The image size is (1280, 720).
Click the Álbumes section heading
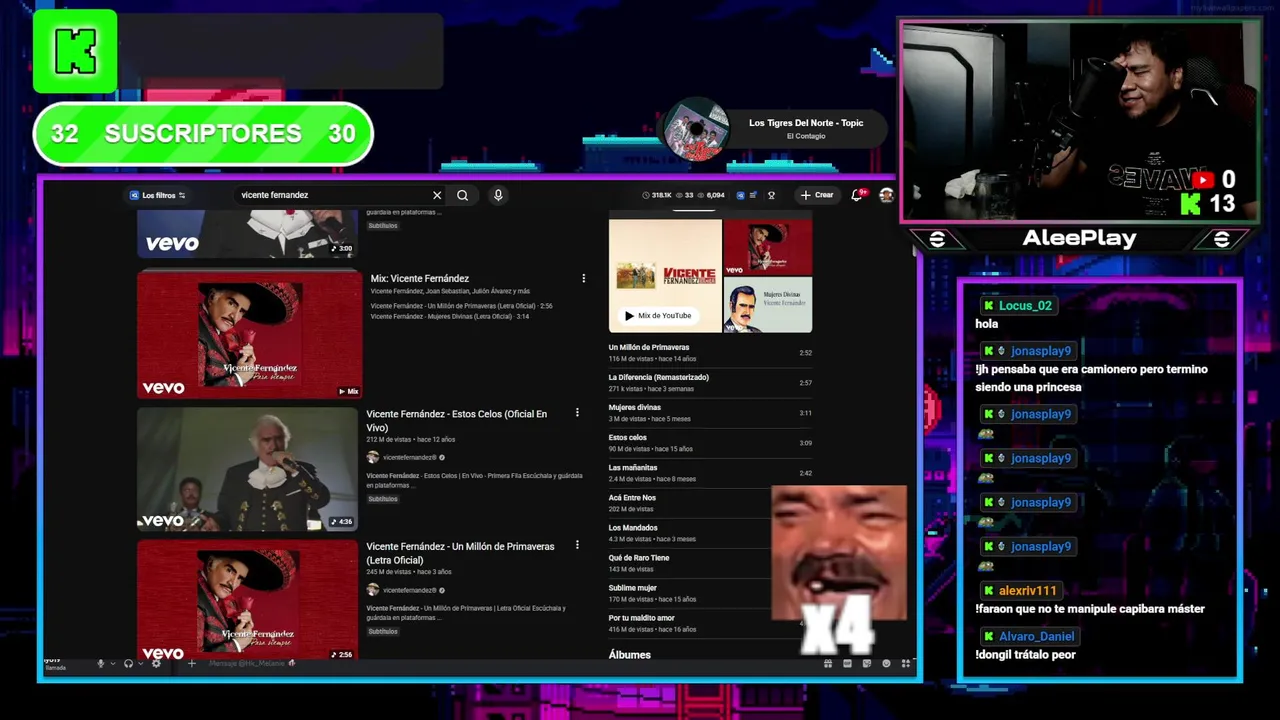click(x=629, y=654)
